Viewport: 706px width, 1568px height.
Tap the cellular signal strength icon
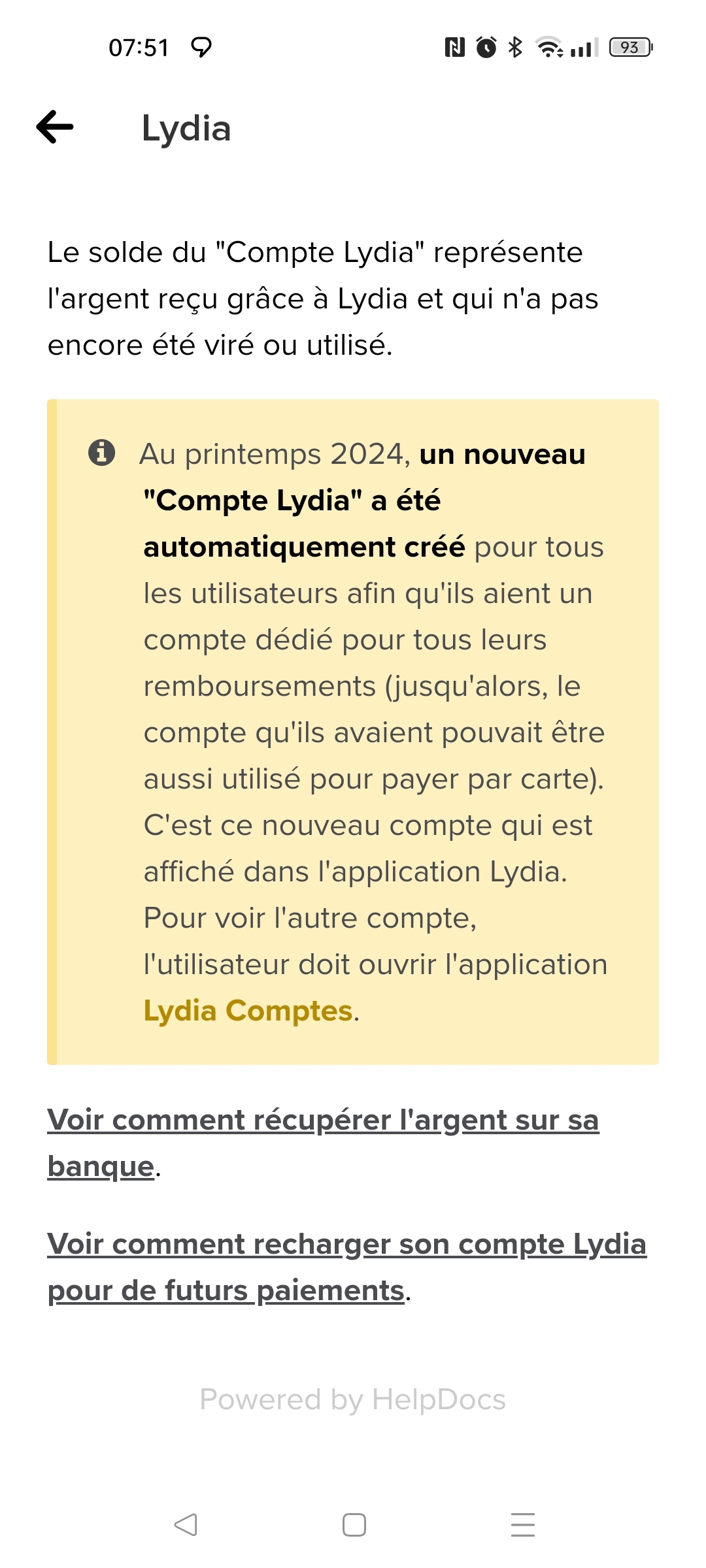tap(584, 47)
